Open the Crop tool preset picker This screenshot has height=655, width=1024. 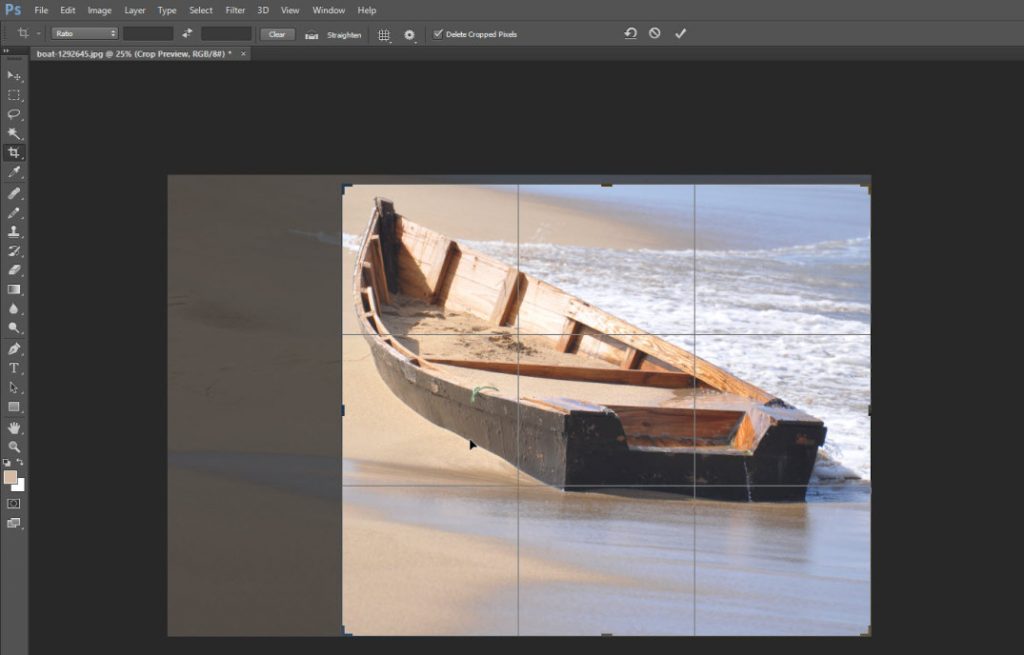point(28,33)
